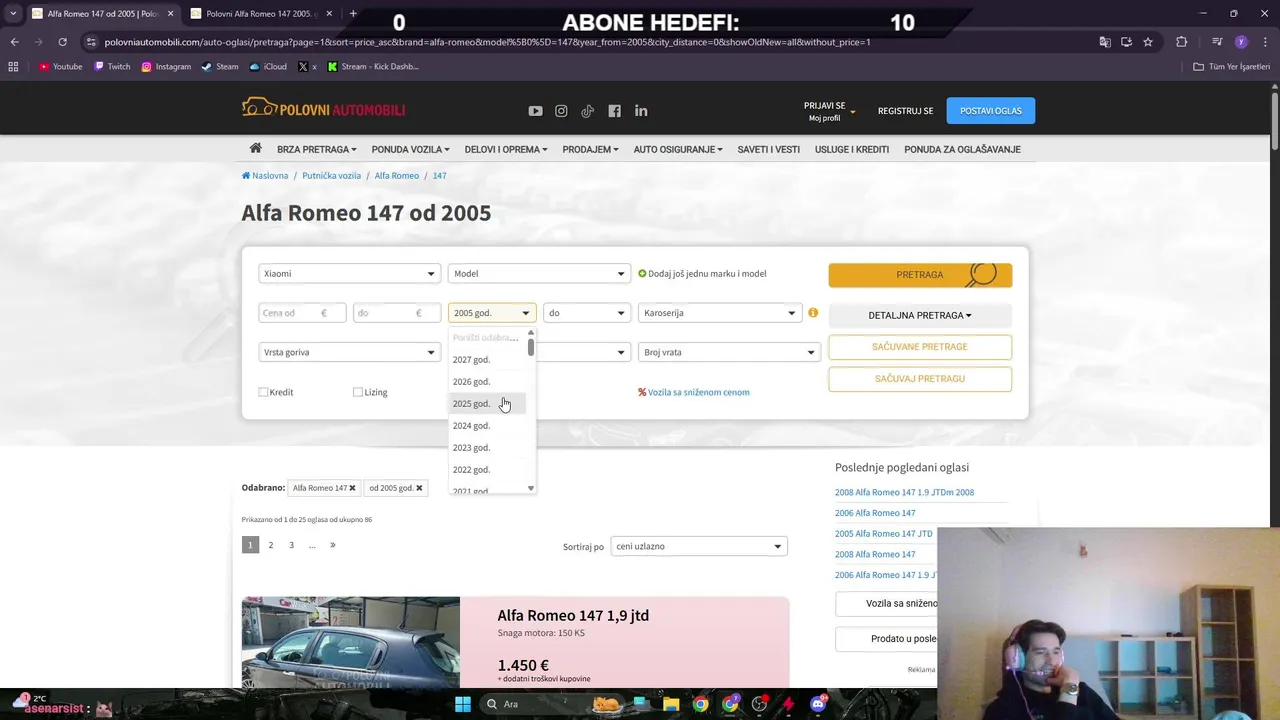This screenshot has height=720, width=1280.
Task: Click the orange info icon beside Karoserija
Action: (x=813, y=313)
